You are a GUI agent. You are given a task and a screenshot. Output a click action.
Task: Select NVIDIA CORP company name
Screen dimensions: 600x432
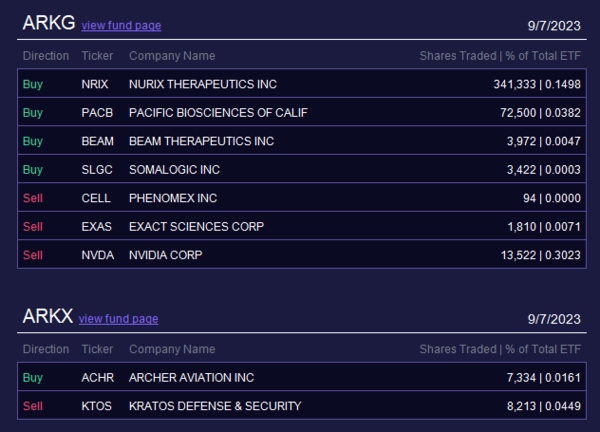pyautogui.click(x=166, y=255)
